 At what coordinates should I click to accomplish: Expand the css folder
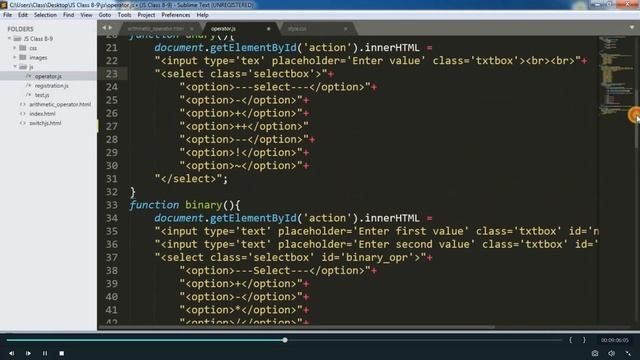[15, 48]
